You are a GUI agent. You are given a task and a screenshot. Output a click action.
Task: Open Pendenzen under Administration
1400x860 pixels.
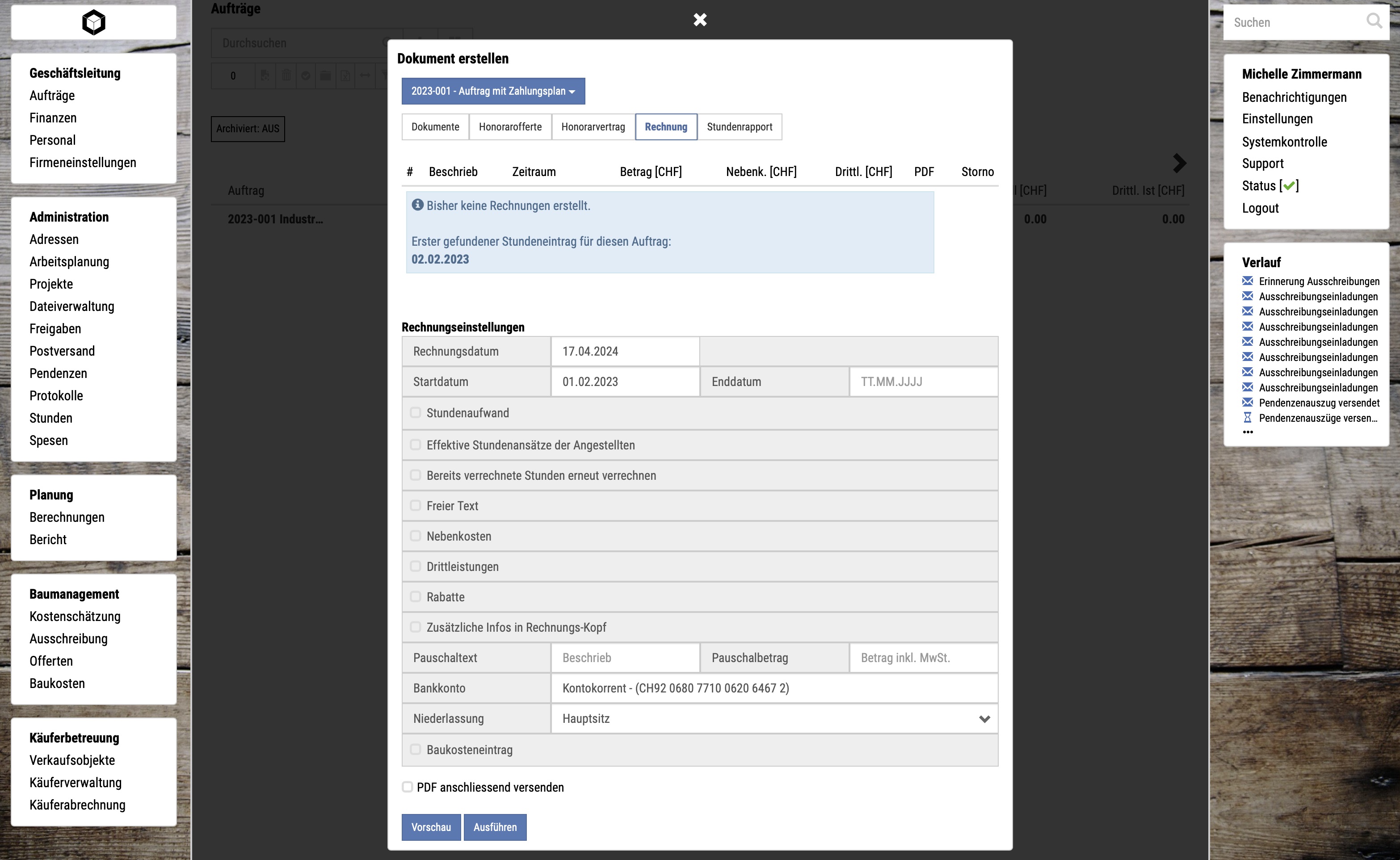[x=59, y=373]
